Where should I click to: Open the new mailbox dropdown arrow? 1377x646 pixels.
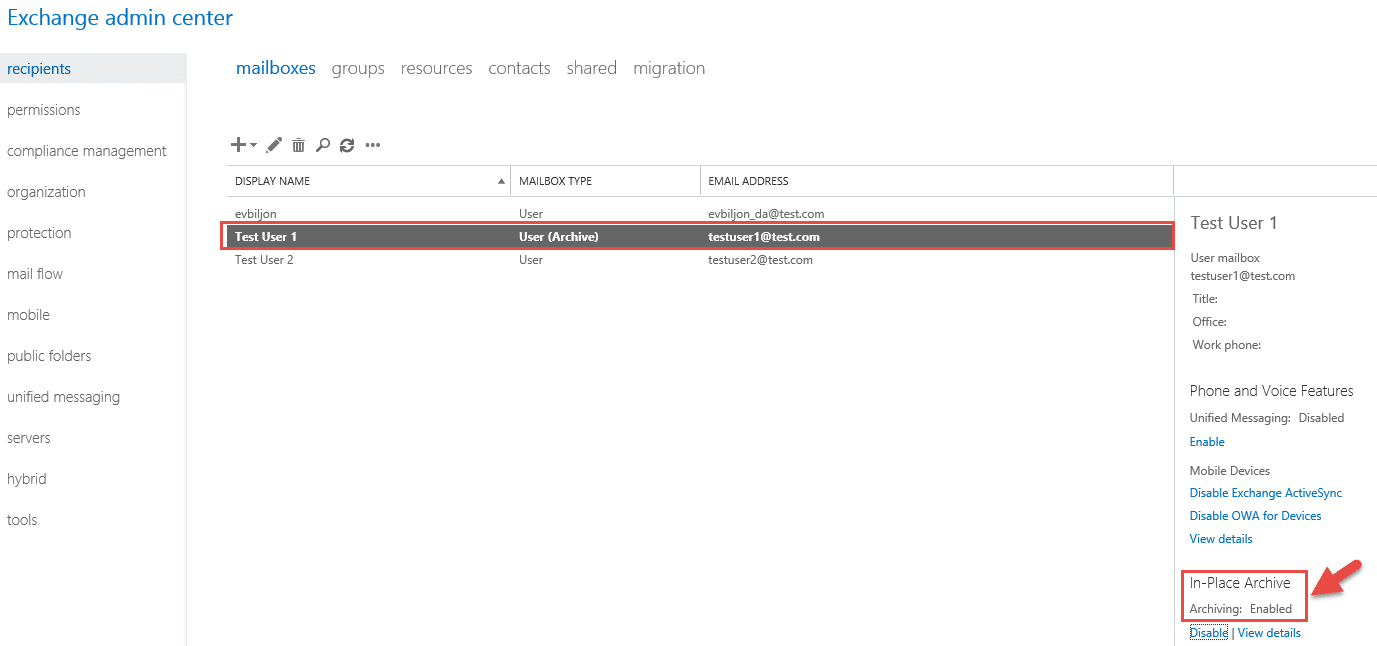click(x=253, y=146)
